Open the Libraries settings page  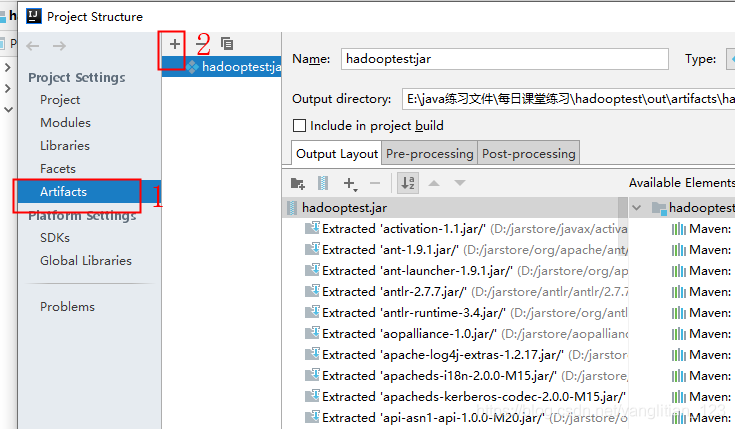65,146
